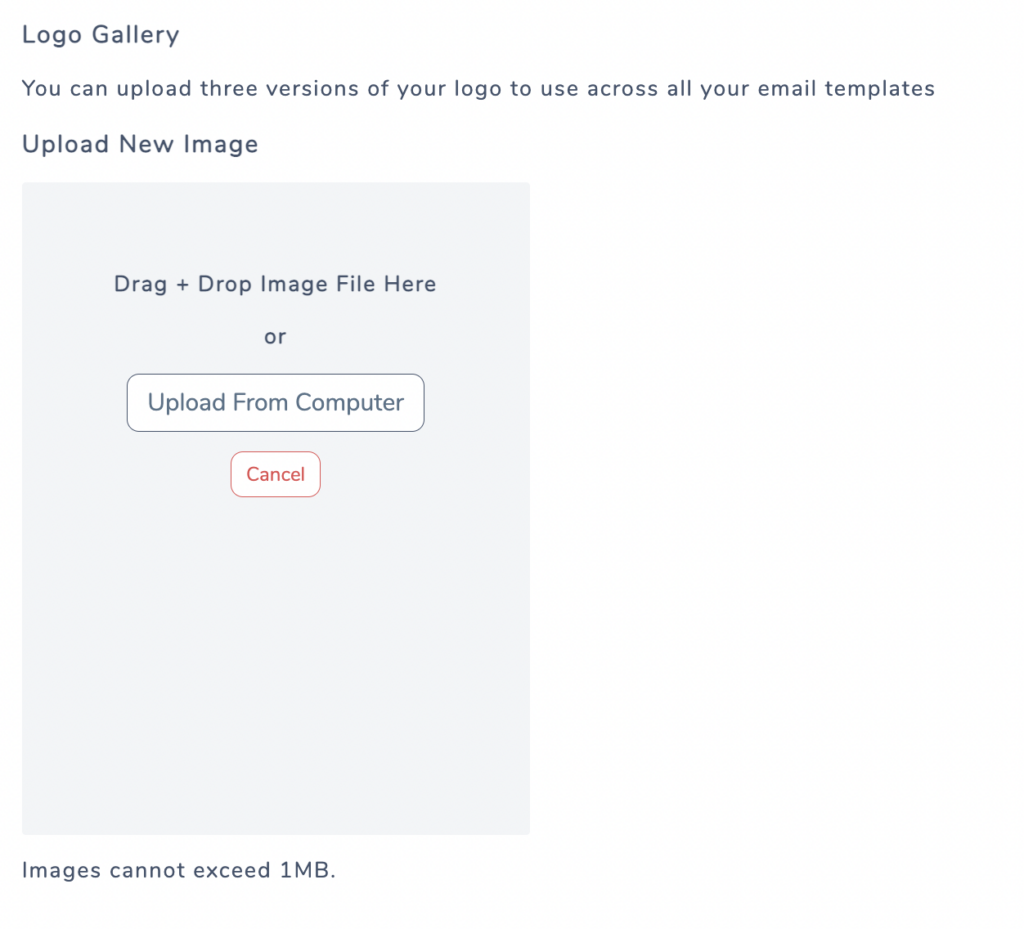Click the Upload From Computer button
Image resolution: width=1024 pixels, height=929 pixels.
click(275, 403)
